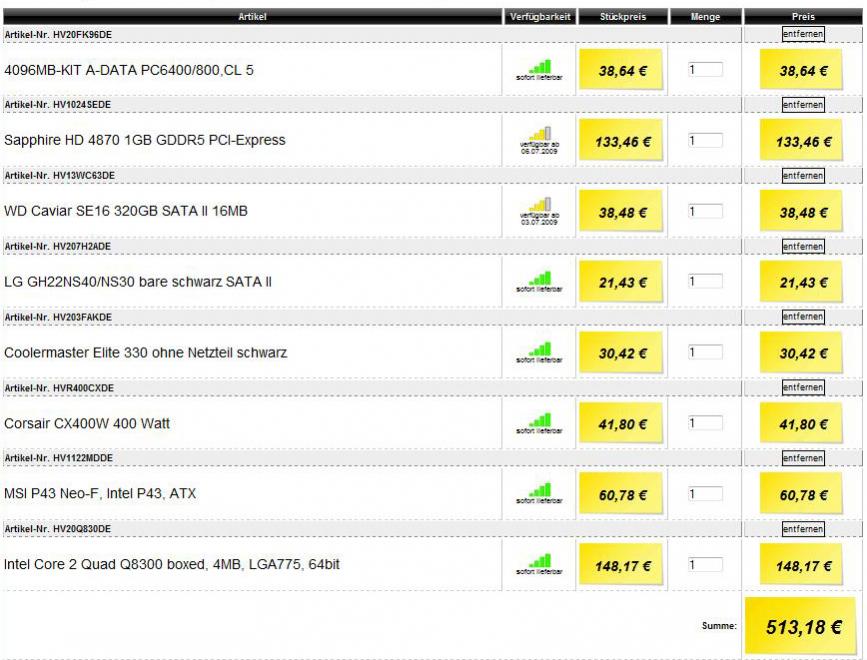
Task: Click quantity field for LG GH22NS40 drive
Action: click(705, 281)
